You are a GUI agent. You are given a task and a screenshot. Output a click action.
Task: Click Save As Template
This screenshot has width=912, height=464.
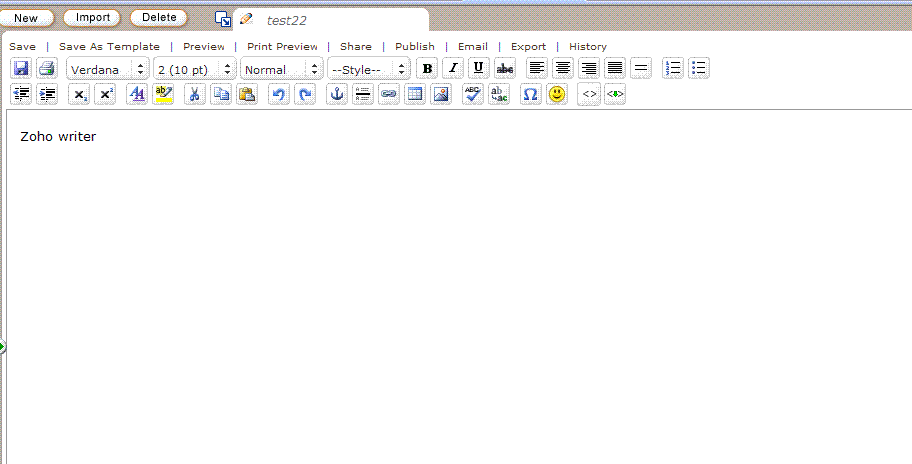[109, 47]
